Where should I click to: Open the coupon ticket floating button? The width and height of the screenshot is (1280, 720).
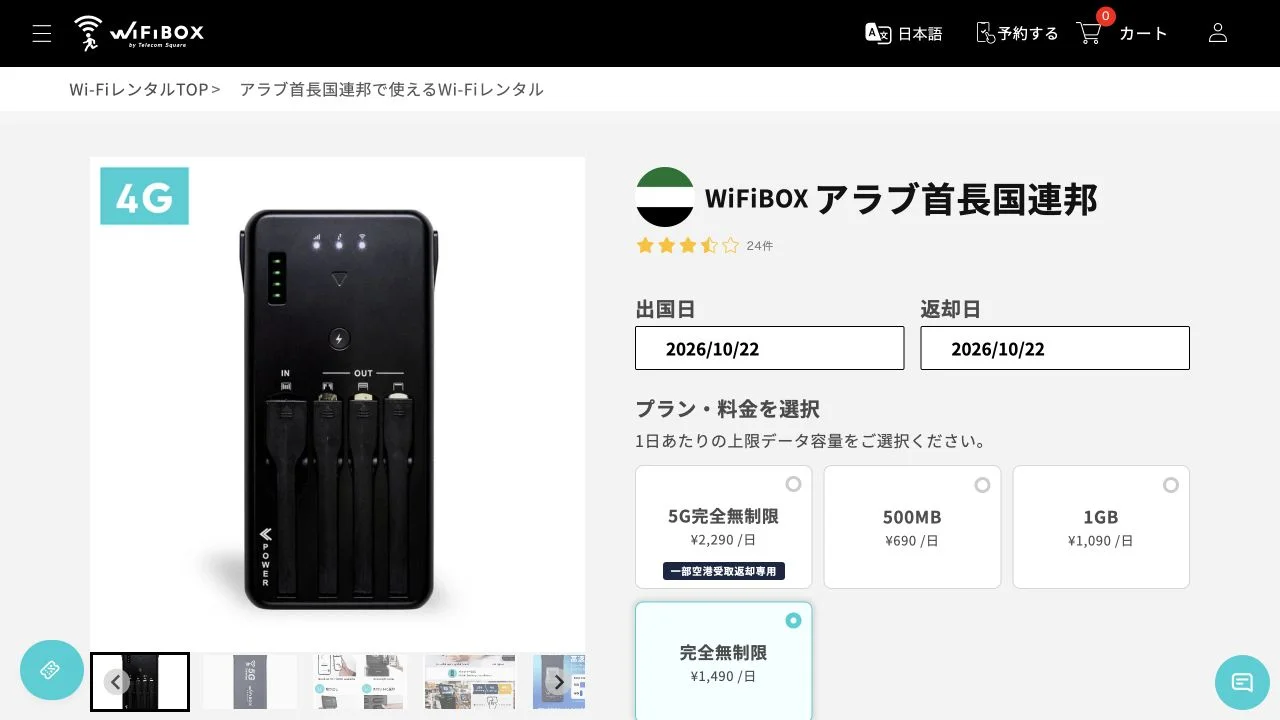52,670
